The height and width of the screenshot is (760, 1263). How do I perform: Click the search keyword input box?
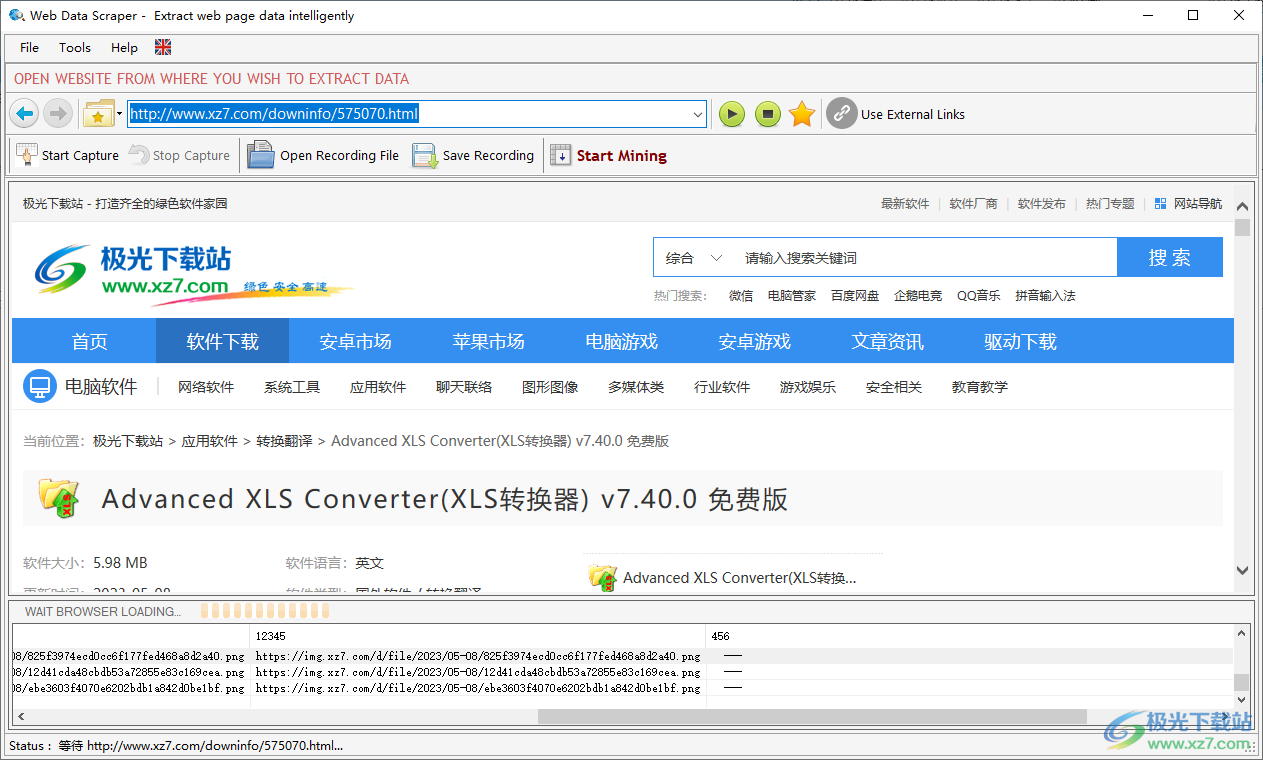coord(924,258)
